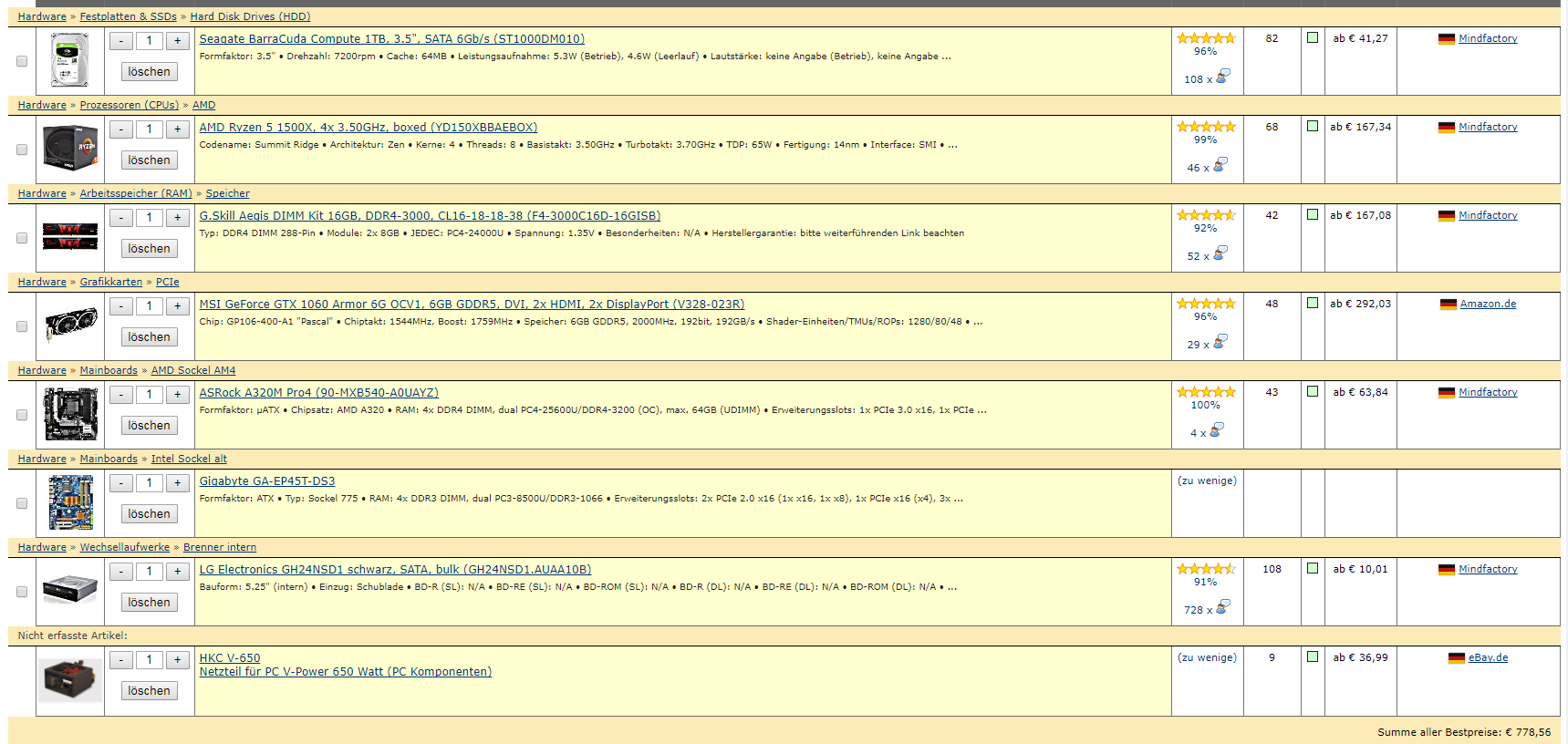
Task: Delete AMD Ryzen 5 with löschen button
Action: click(150, 160)
